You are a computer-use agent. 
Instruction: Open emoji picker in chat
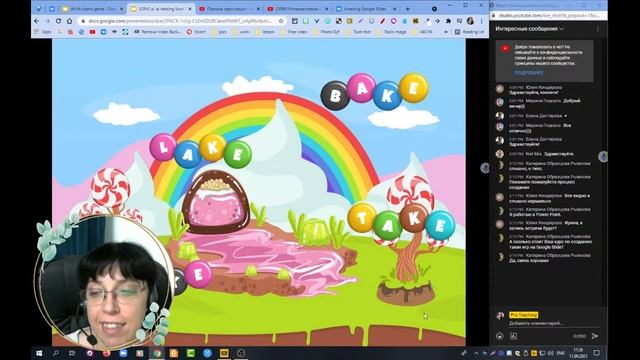tap(500, 336)
